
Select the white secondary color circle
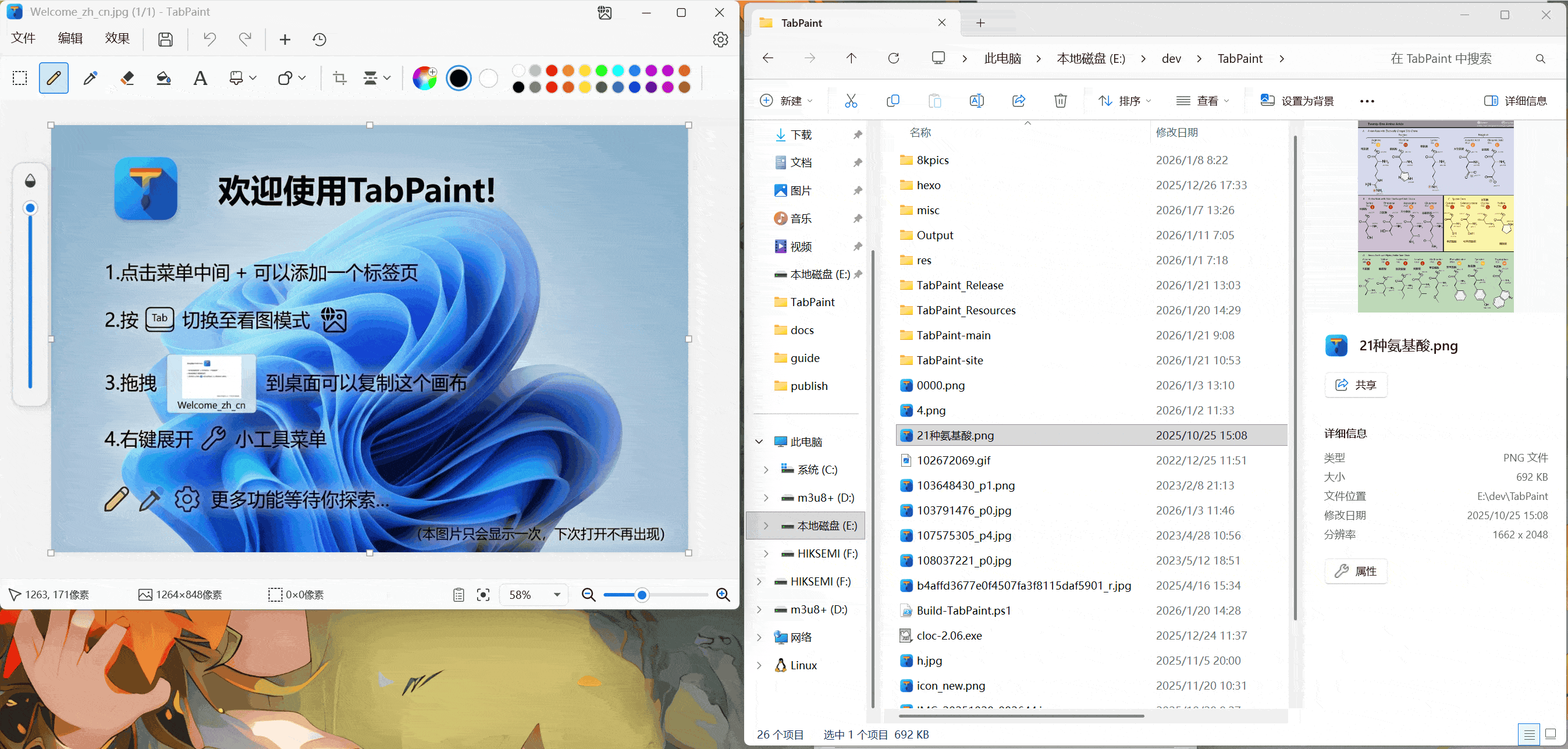tap(488, 78)
